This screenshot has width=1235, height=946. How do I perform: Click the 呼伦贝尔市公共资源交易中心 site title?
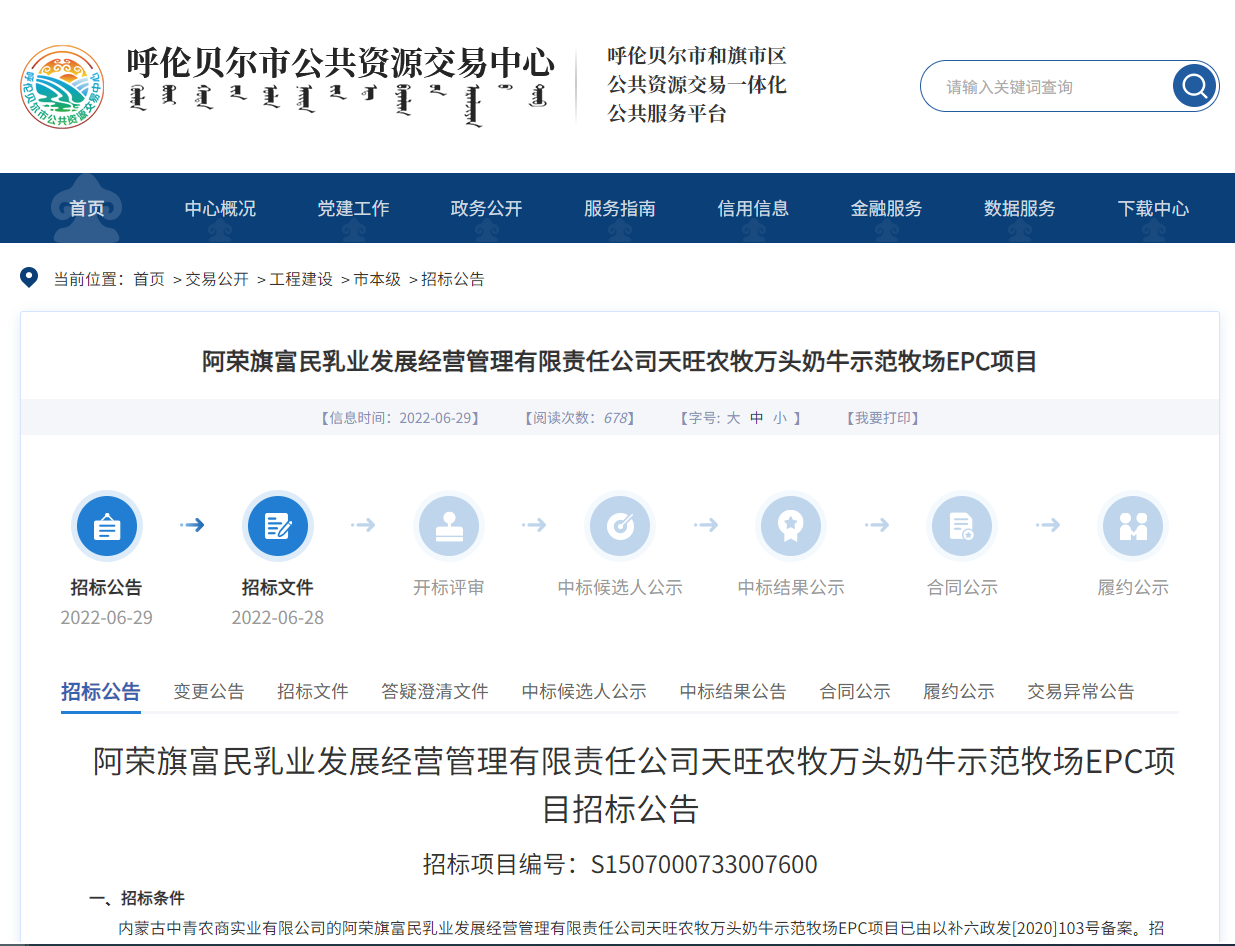pos(340,64)
